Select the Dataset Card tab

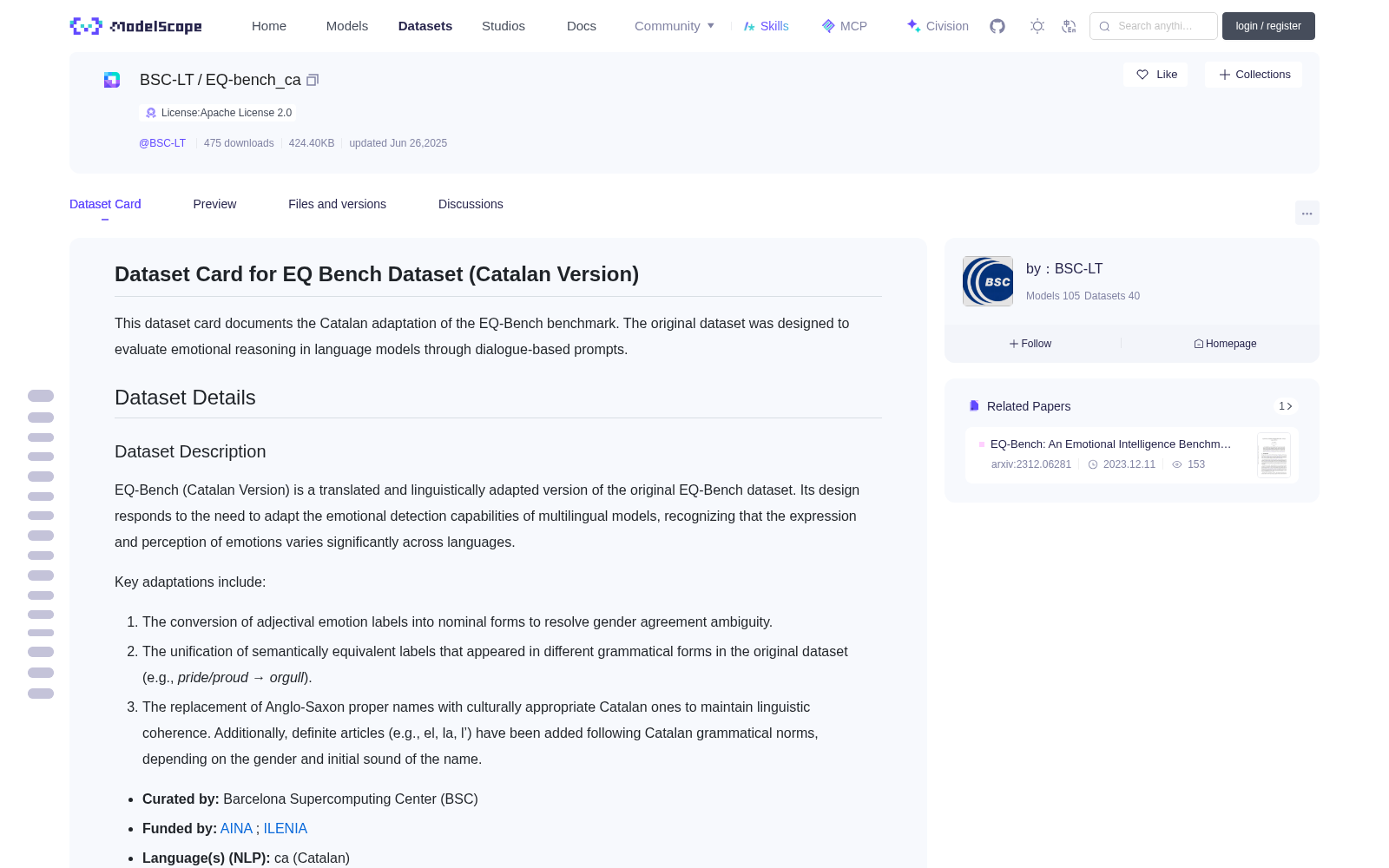105,204
